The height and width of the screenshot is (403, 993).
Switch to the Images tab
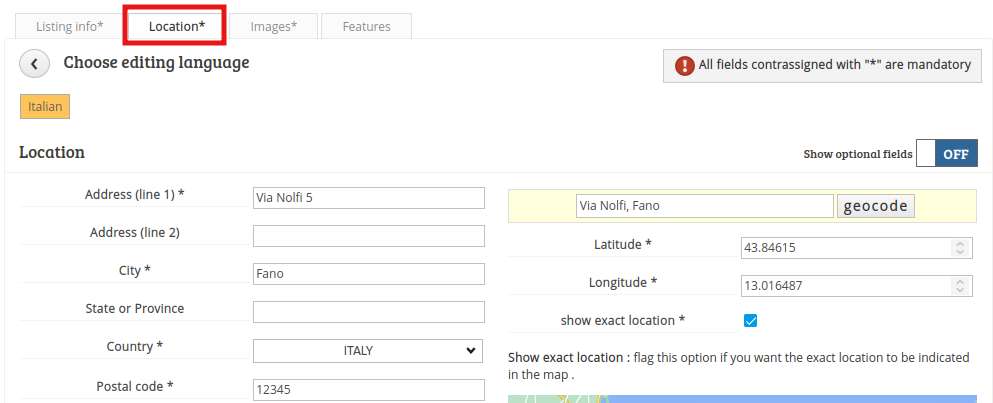click(x=274, y=27)
